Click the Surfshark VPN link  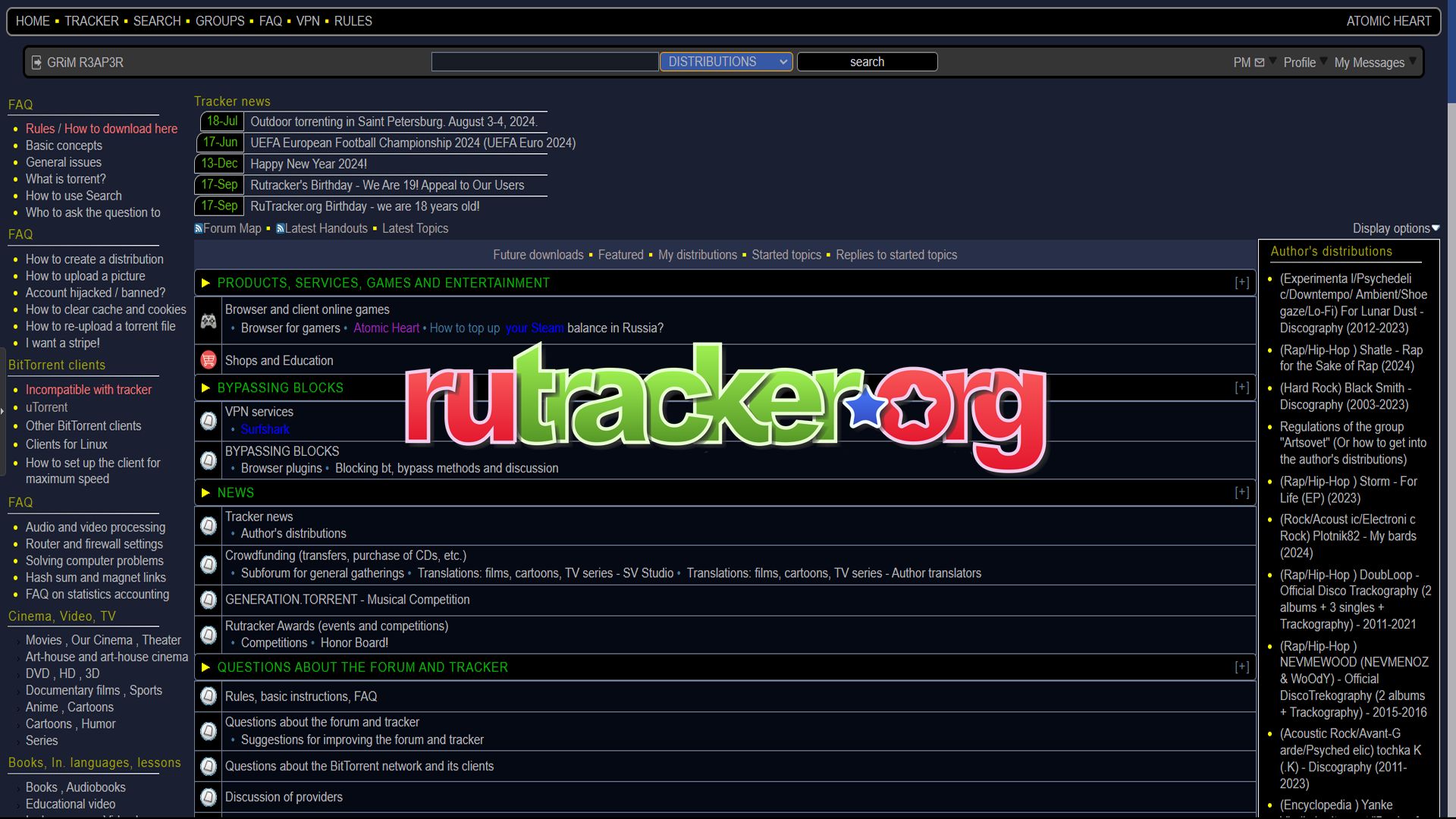coord(265,429)
